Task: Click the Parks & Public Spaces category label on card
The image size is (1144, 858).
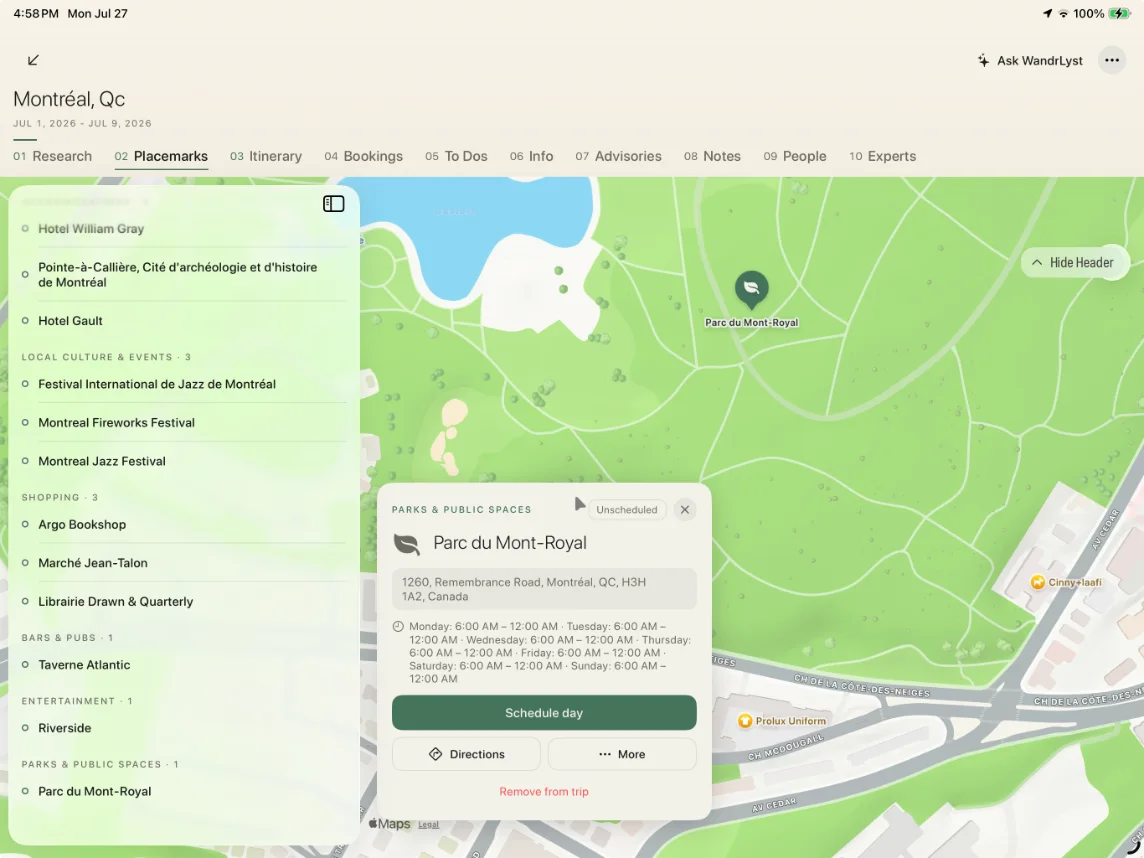Action: click(462, 509)
